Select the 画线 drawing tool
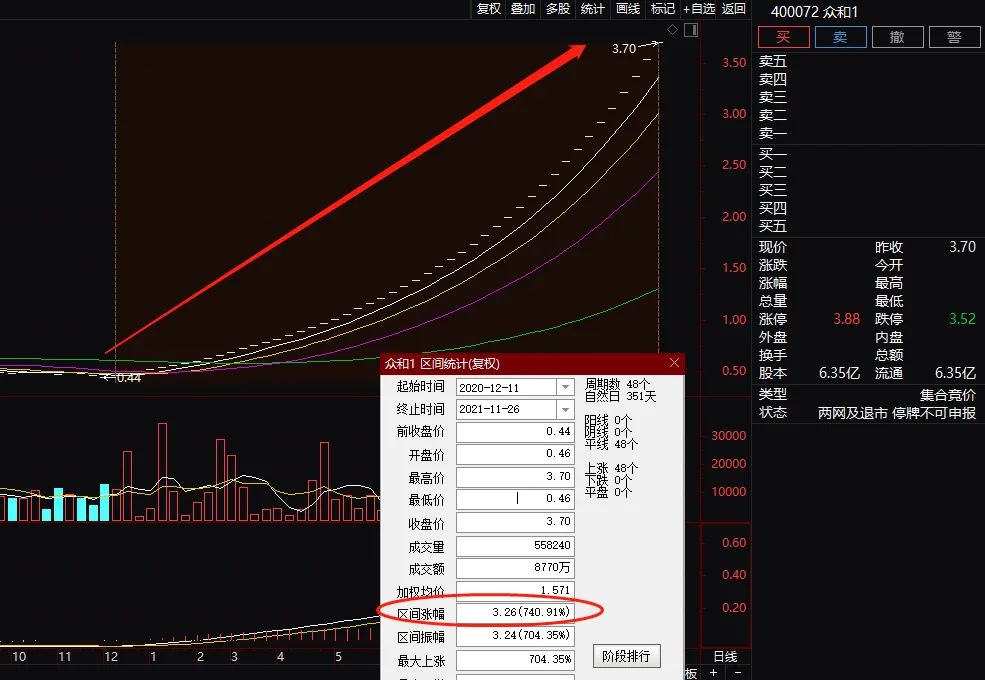 point(628,9)
